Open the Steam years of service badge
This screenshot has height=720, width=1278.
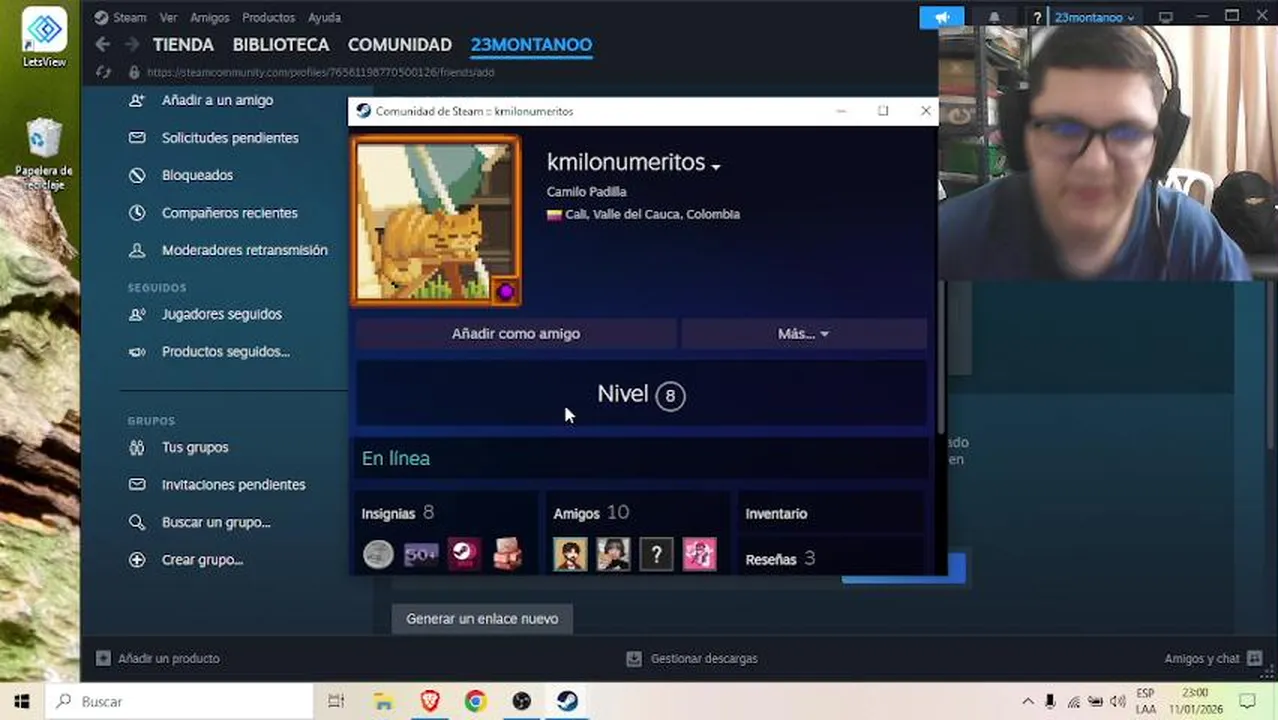[x=464, y=554]
